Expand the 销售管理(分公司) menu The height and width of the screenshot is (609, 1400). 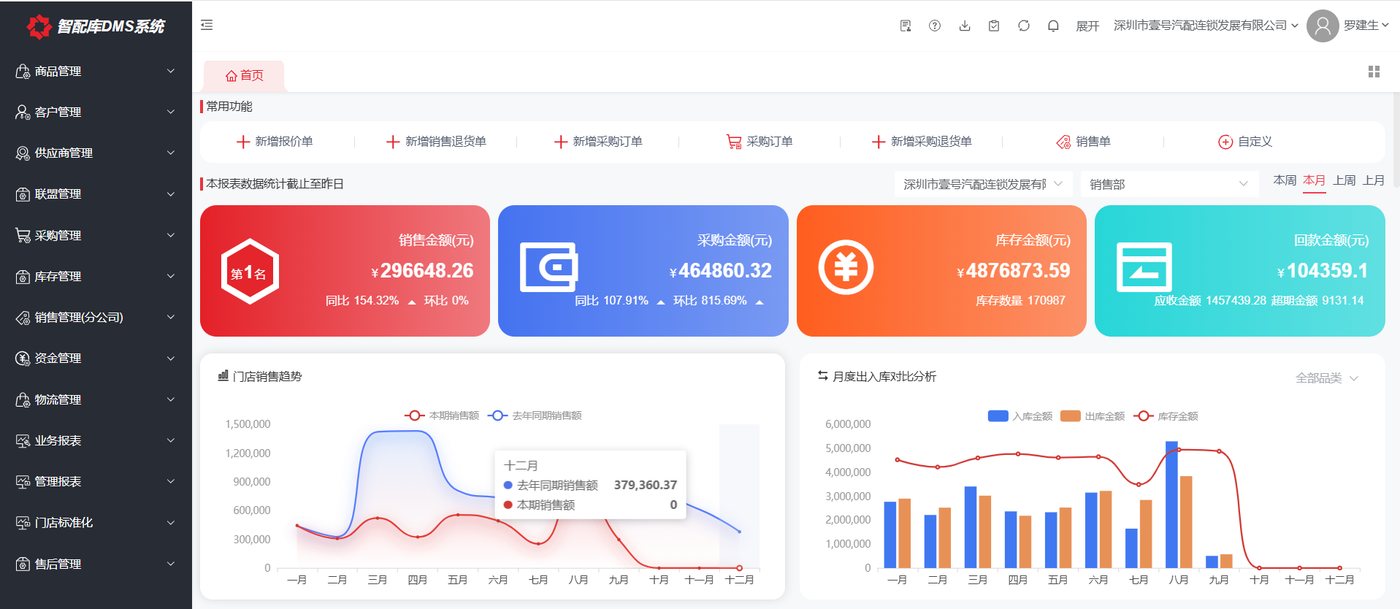[x=96, y=317]
